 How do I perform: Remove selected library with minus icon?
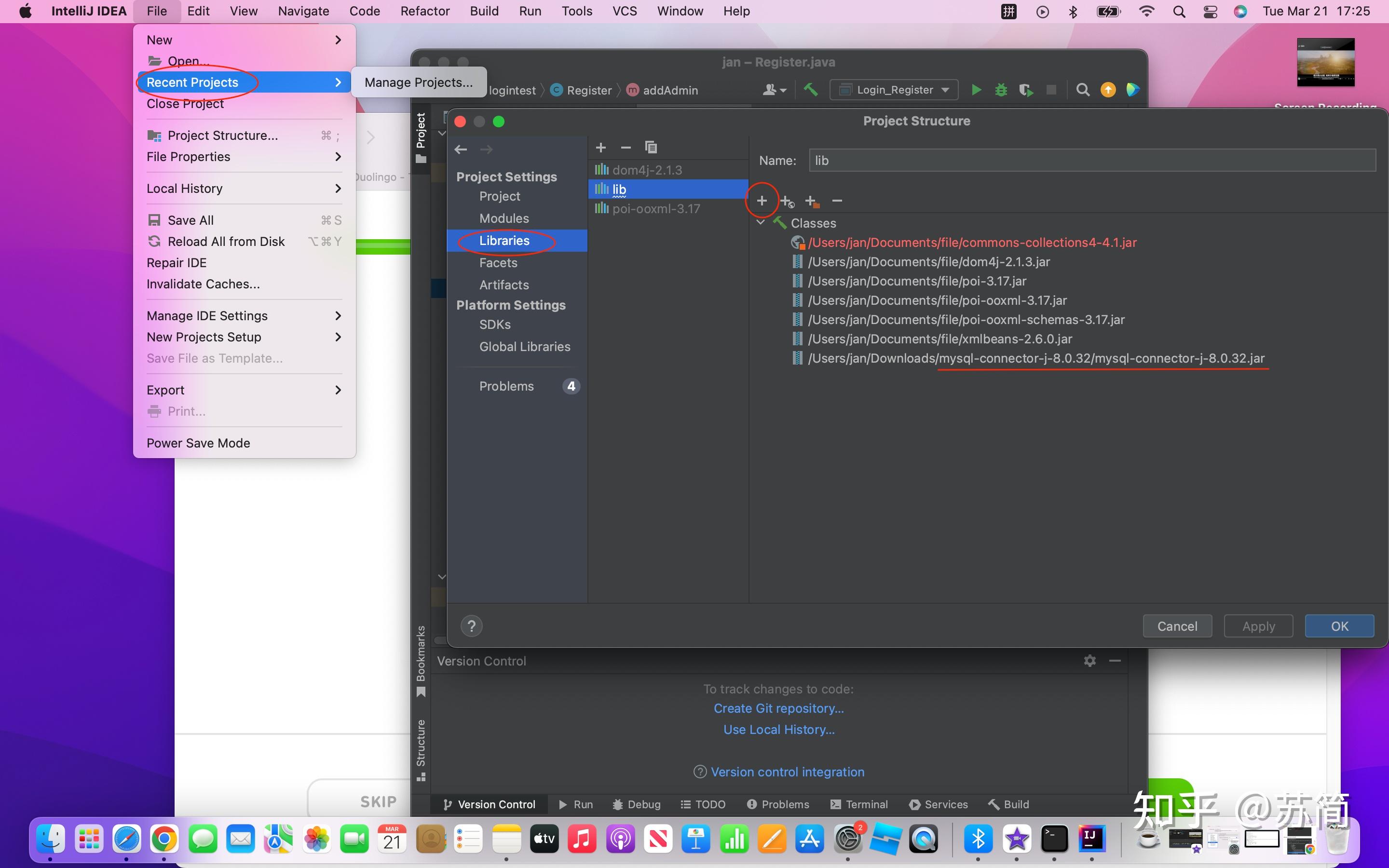626,148
